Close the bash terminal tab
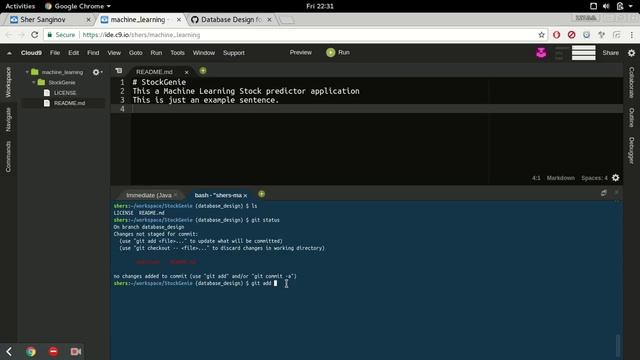This screenshot has width=640, height=360. [x=245, y=196]
